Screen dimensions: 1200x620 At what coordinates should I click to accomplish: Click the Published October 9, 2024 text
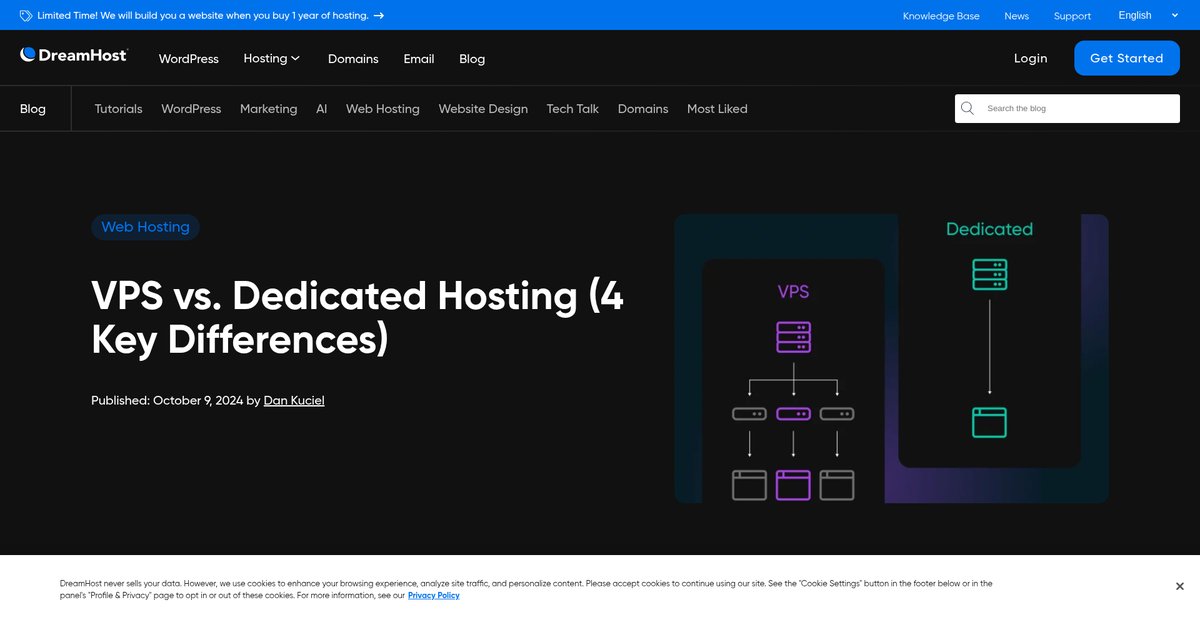pos(166,400)
